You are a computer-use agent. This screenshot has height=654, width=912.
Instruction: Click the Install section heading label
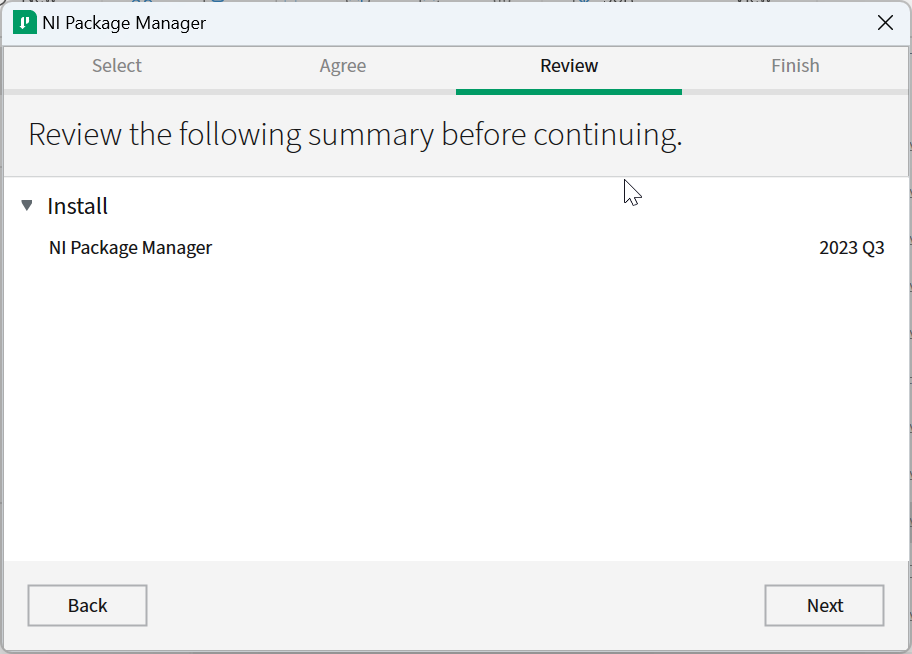point(78,206)
